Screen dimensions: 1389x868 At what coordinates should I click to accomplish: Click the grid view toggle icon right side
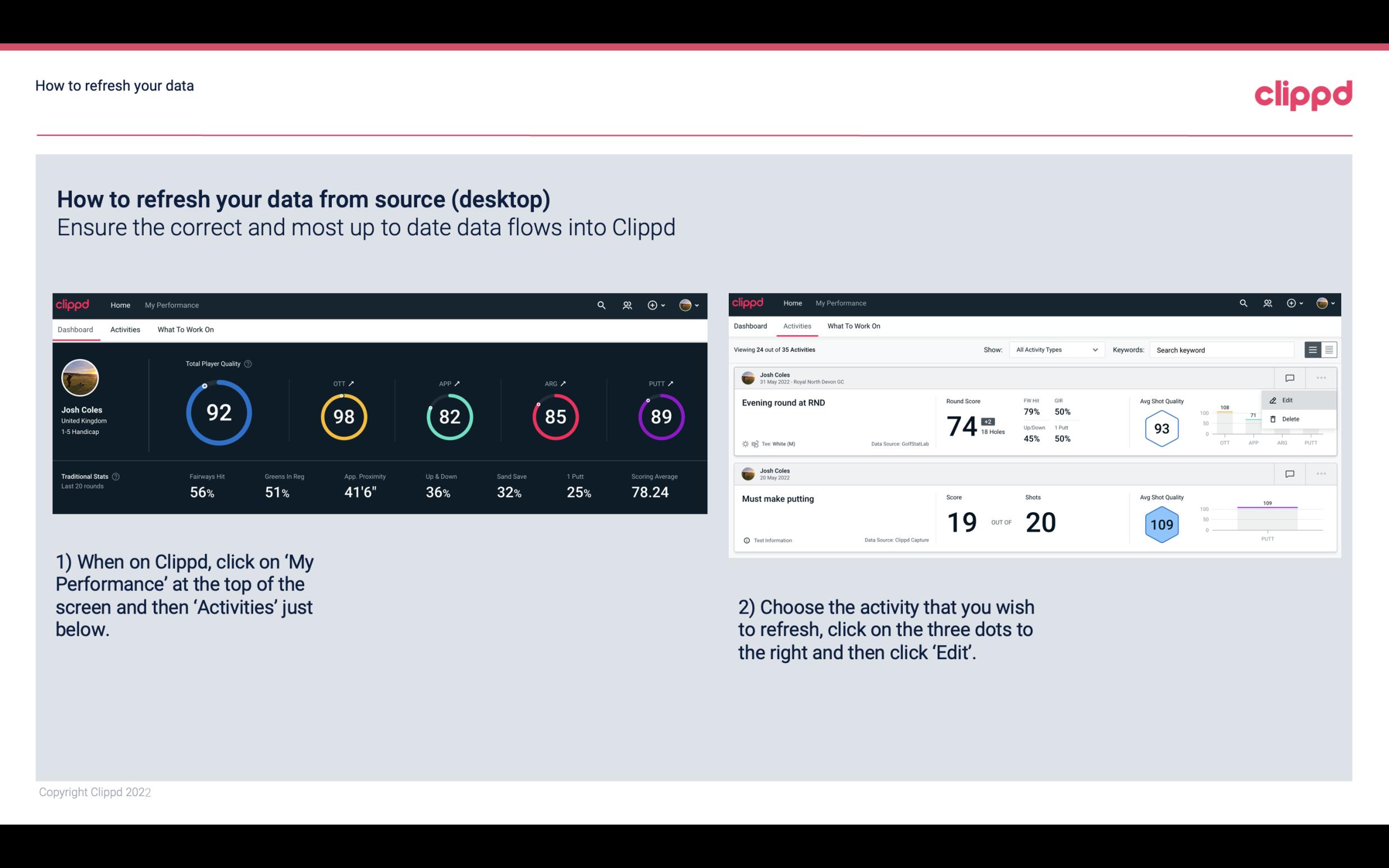pyautogui.click(x=1328, y=349)
